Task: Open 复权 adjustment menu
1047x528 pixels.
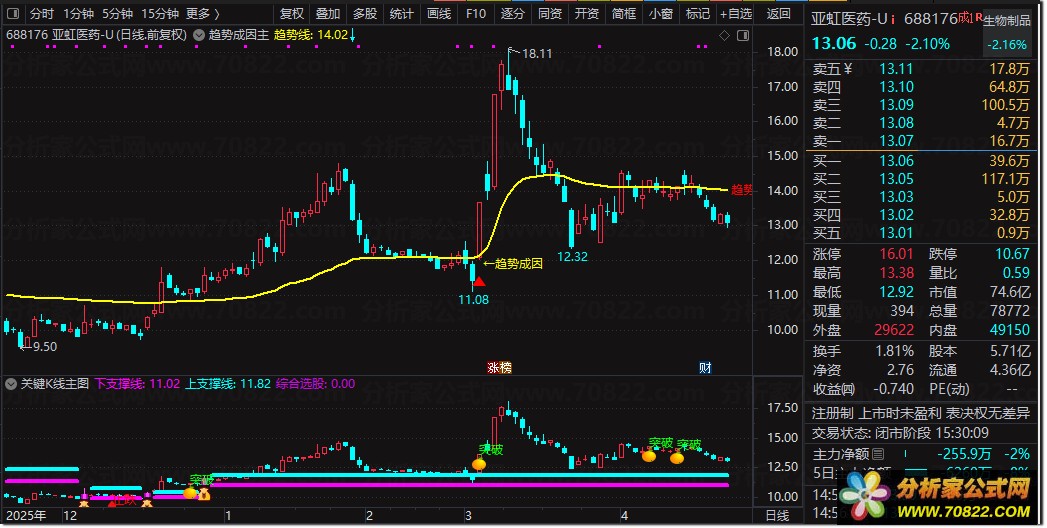Action: pos(291,13)
